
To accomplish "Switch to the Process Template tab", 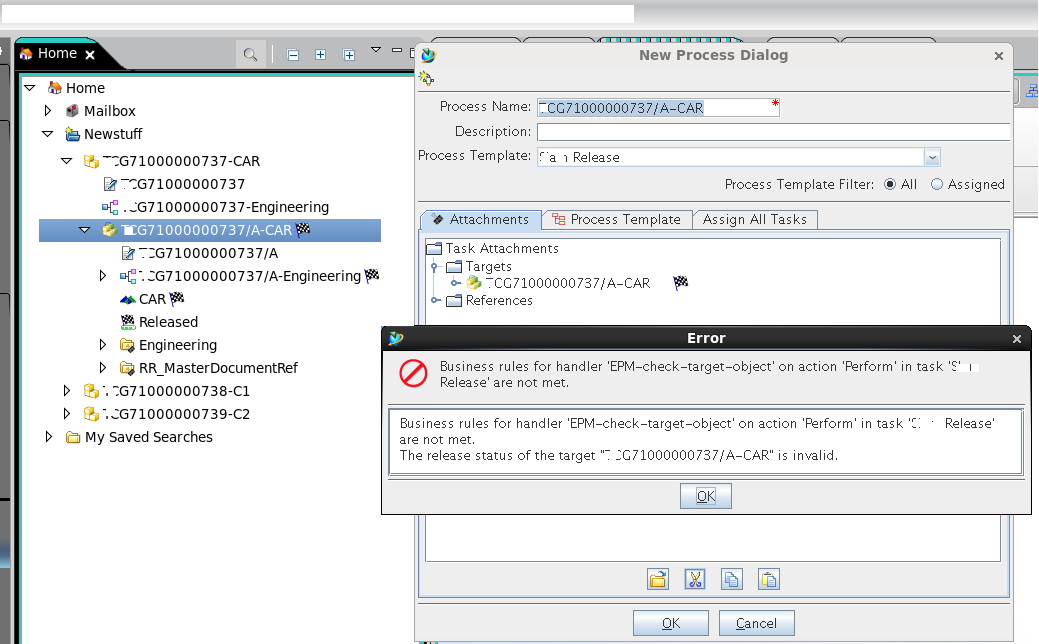I will 625,219.
